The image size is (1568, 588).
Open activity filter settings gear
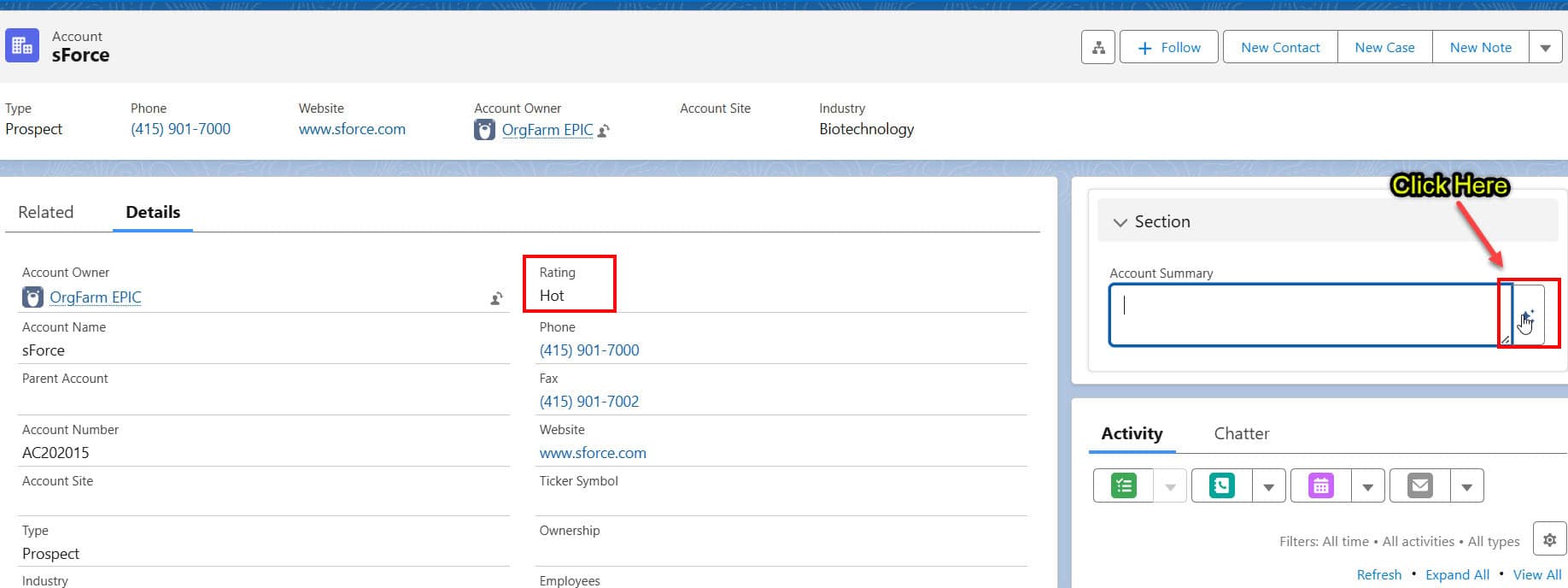pyautogui.click(x=1549, y=540)
